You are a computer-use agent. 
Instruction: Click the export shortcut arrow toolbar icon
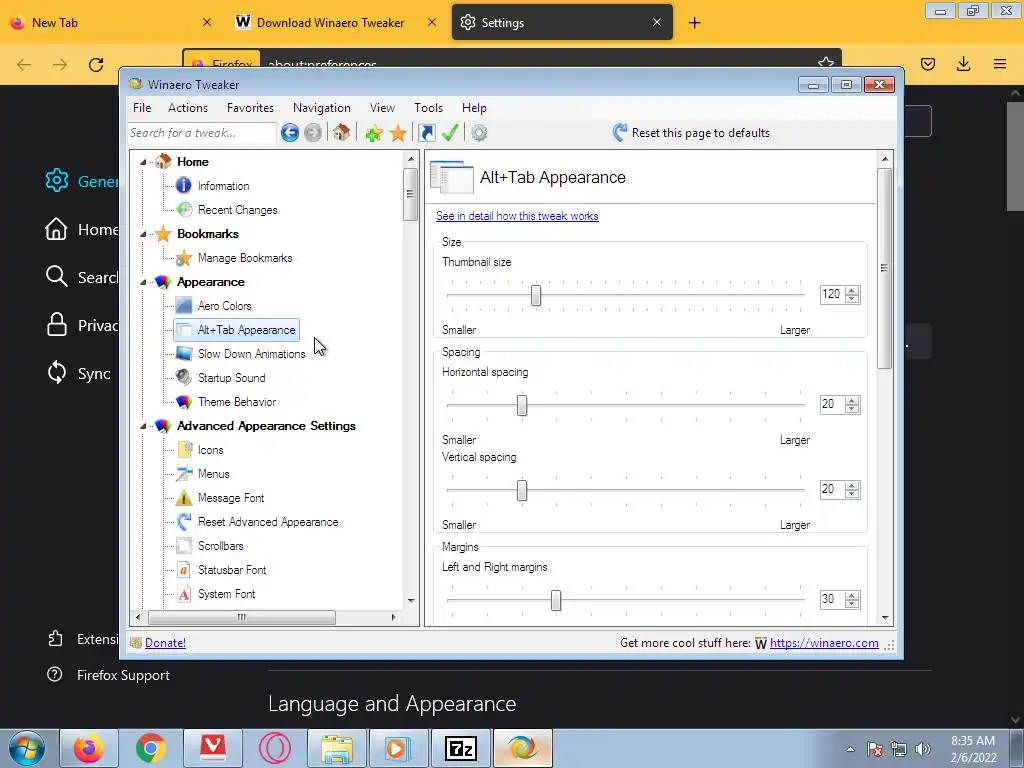[x=426, y=133]
